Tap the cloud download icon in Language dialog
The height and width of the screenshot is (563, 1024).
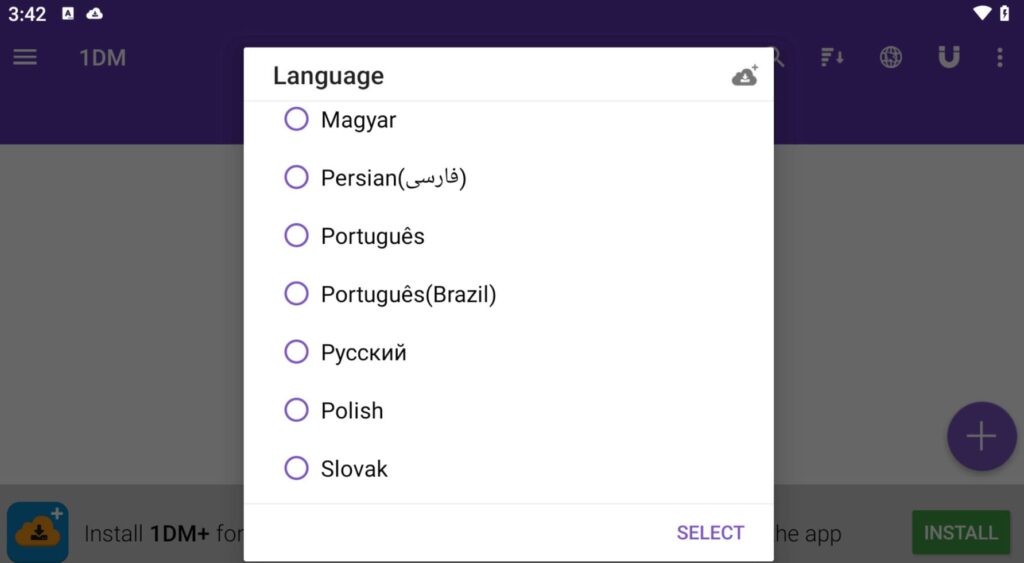click(744, 76)
